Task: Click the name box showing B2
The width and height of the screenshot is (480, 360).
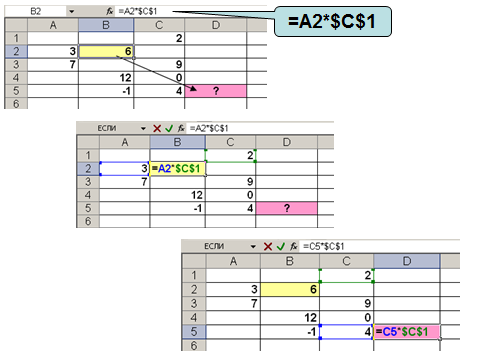Action: (36, 11)
